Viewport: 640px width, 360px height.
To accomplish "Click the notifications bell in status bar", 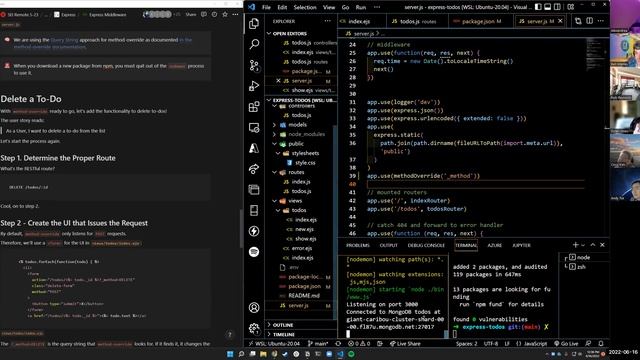I will pos(601,344).
